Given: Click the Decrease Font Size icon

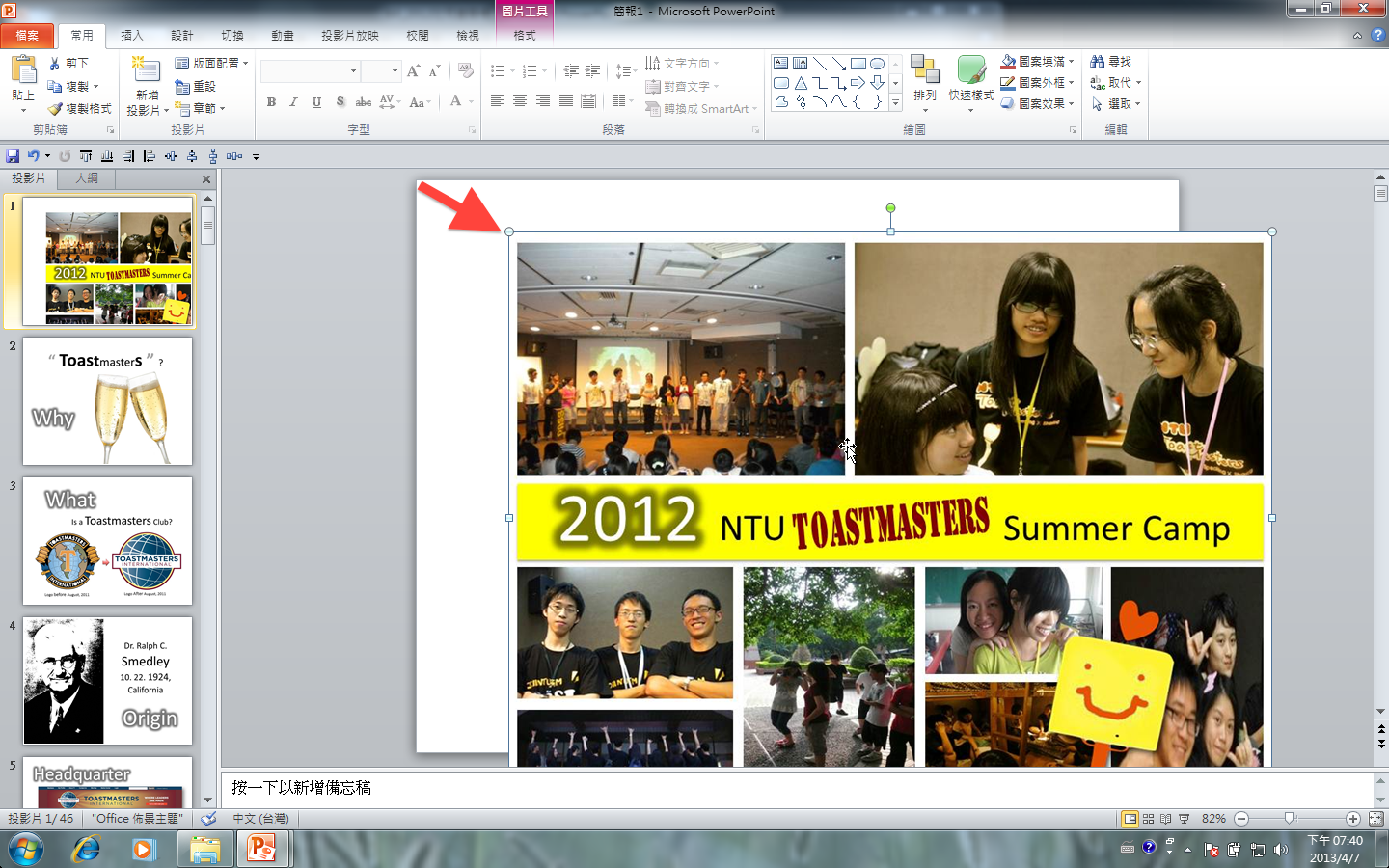Looking at the screenshot, I should pos(434,71).
